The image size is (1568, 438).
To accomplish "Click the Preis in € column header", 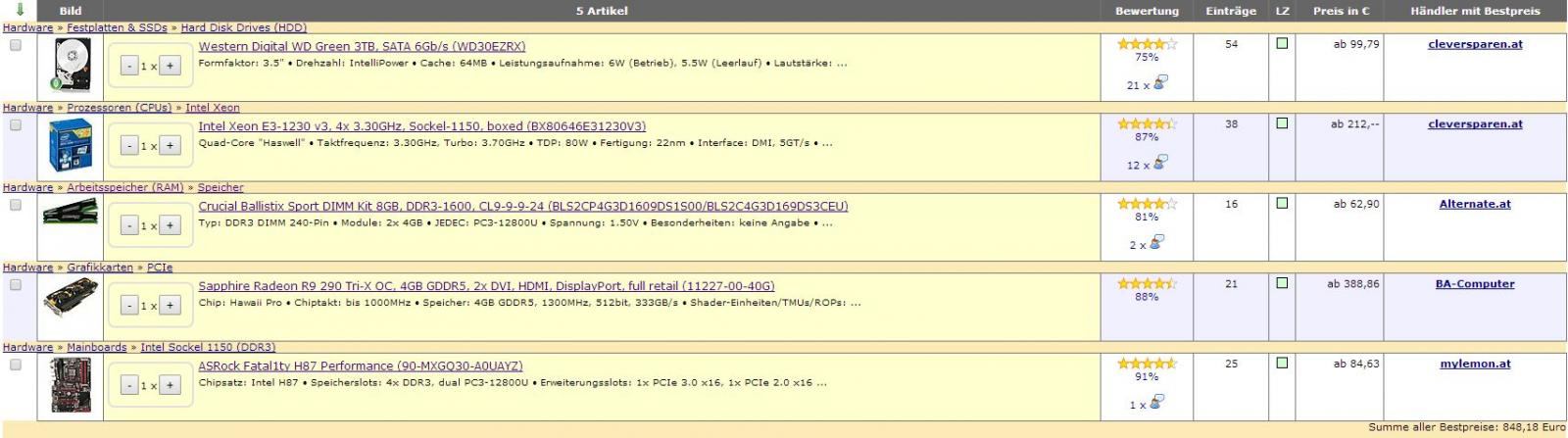I will click(x=1341, y=11).
